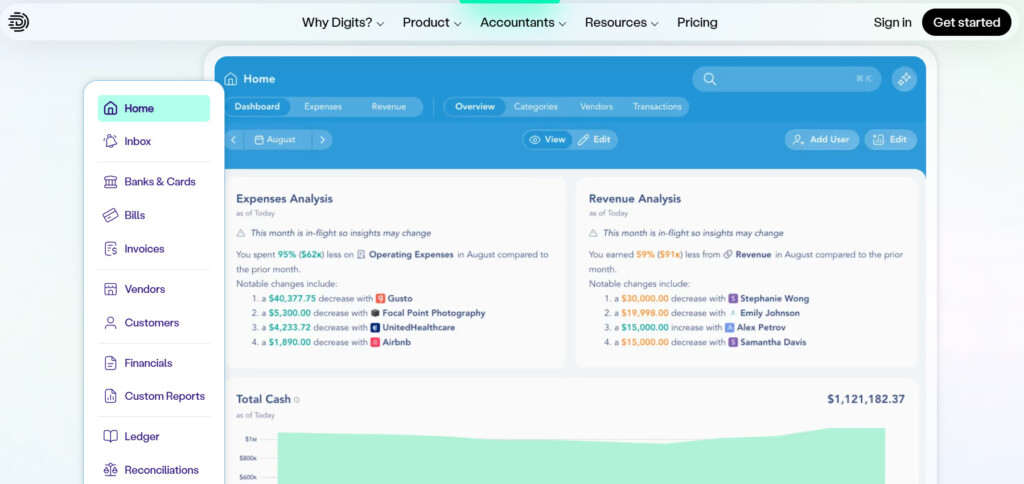The image size is (1024, 484).
Task: Click the Alex Petrov avatar icon
Action: pos(730,327)
